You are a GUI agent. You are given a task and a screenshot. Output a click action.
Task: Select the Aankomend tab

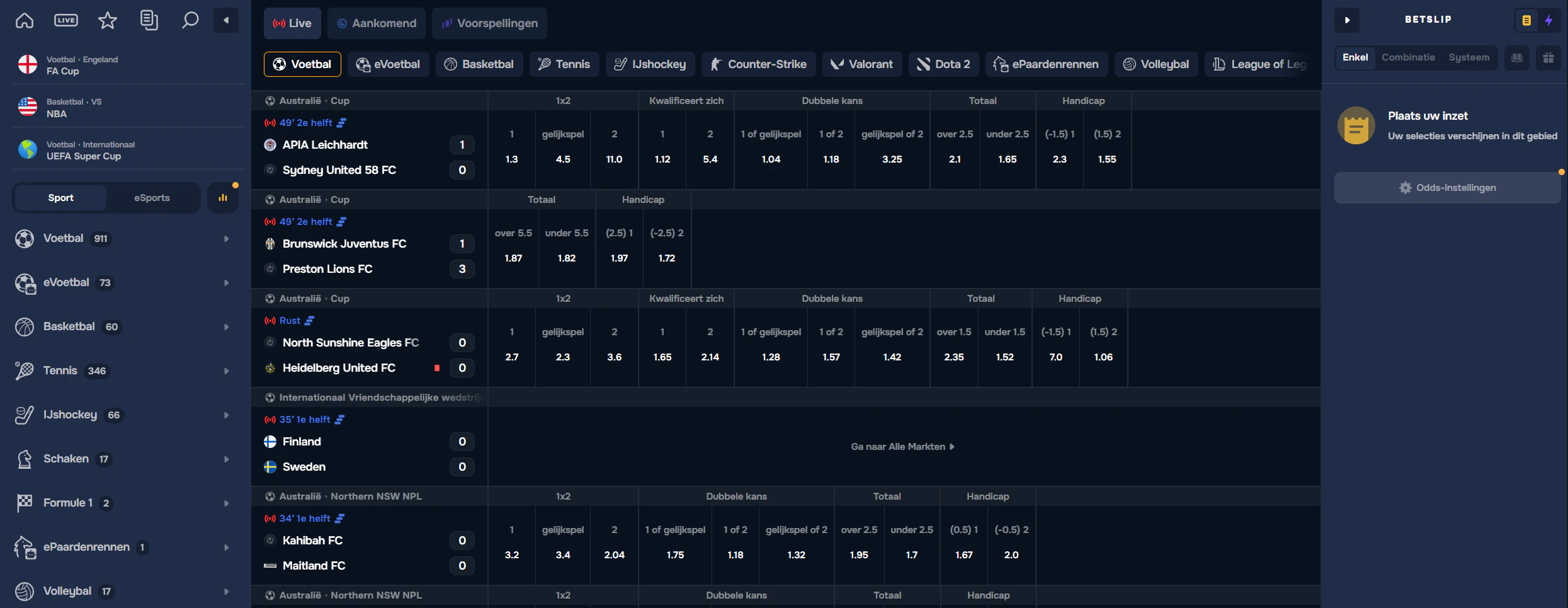[x=377, y=23]
